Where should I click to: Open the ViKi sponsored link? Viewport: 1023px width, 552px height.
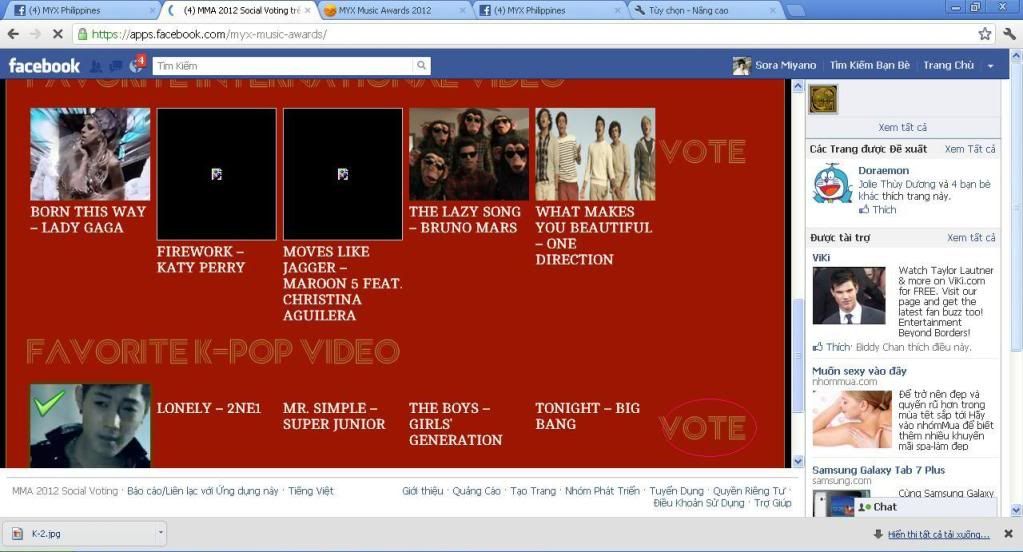(x=821, y=258)
